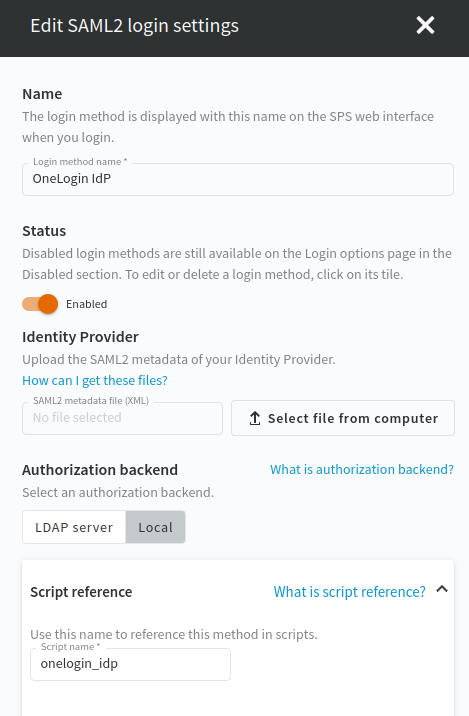Focus the OneLogin IdP name field
Screen dimensions: 469x716
pyautogui.click(x=238, y=179)
